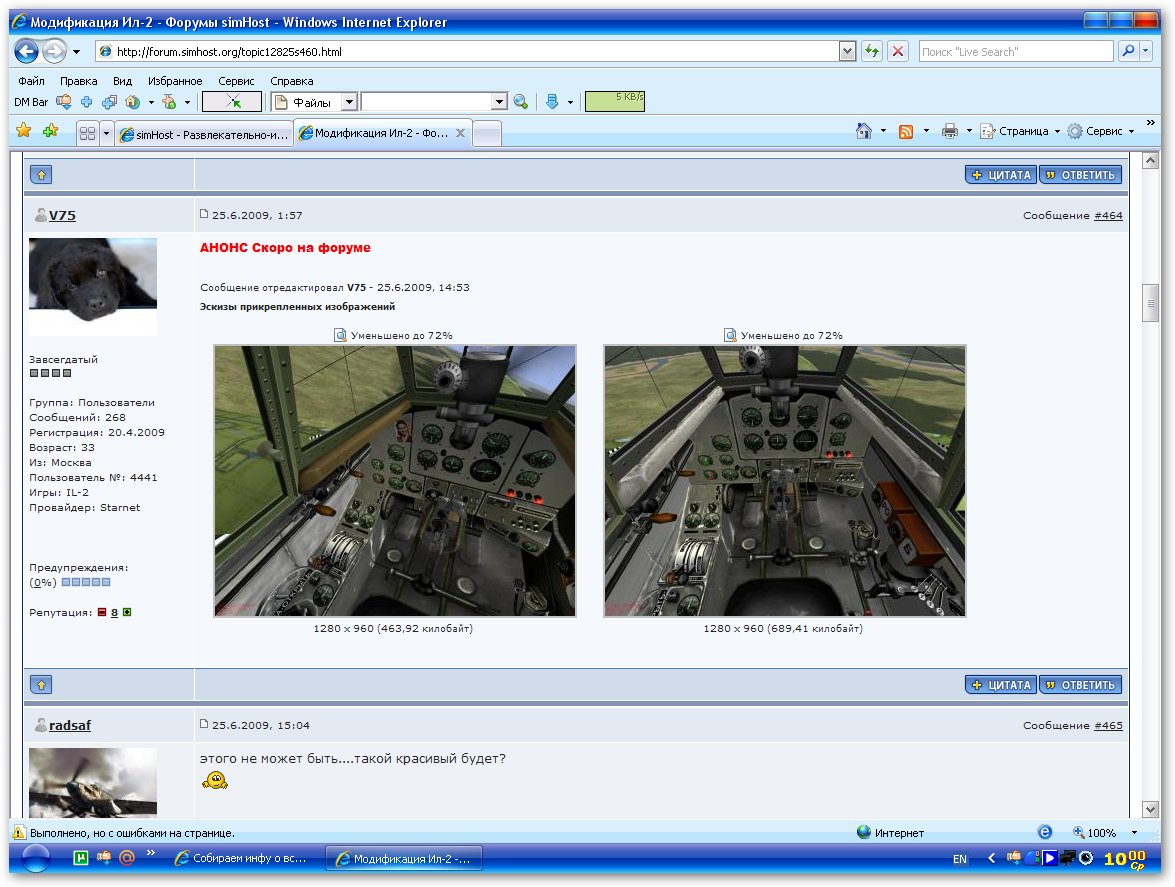Click the vertical scrollbar thumb
Image resolution: width=1175 pixels, height=887 pixels.
[x=1150, y=303]
